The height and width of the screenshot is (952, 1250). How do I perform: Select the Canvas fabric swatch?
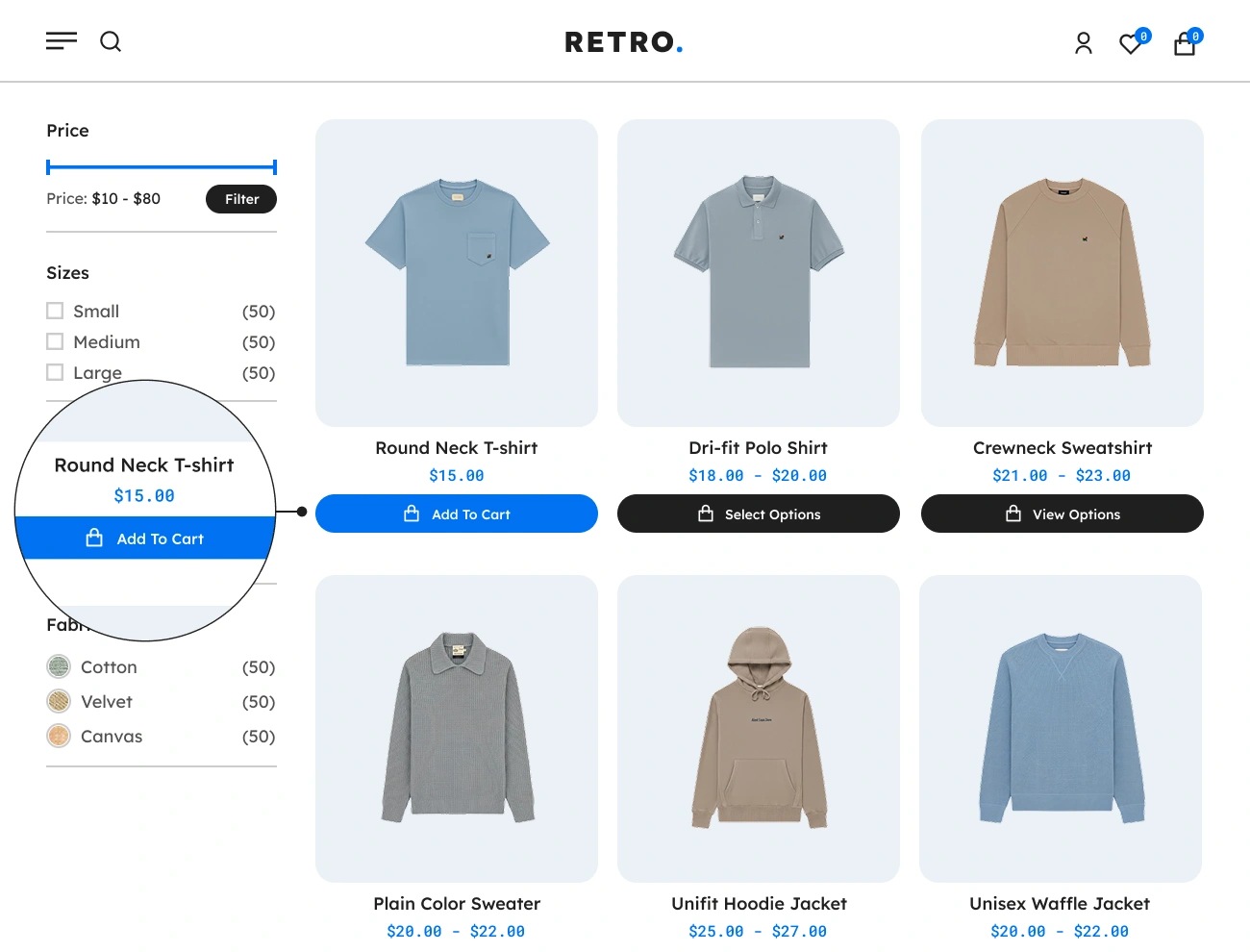click(59, 736)
